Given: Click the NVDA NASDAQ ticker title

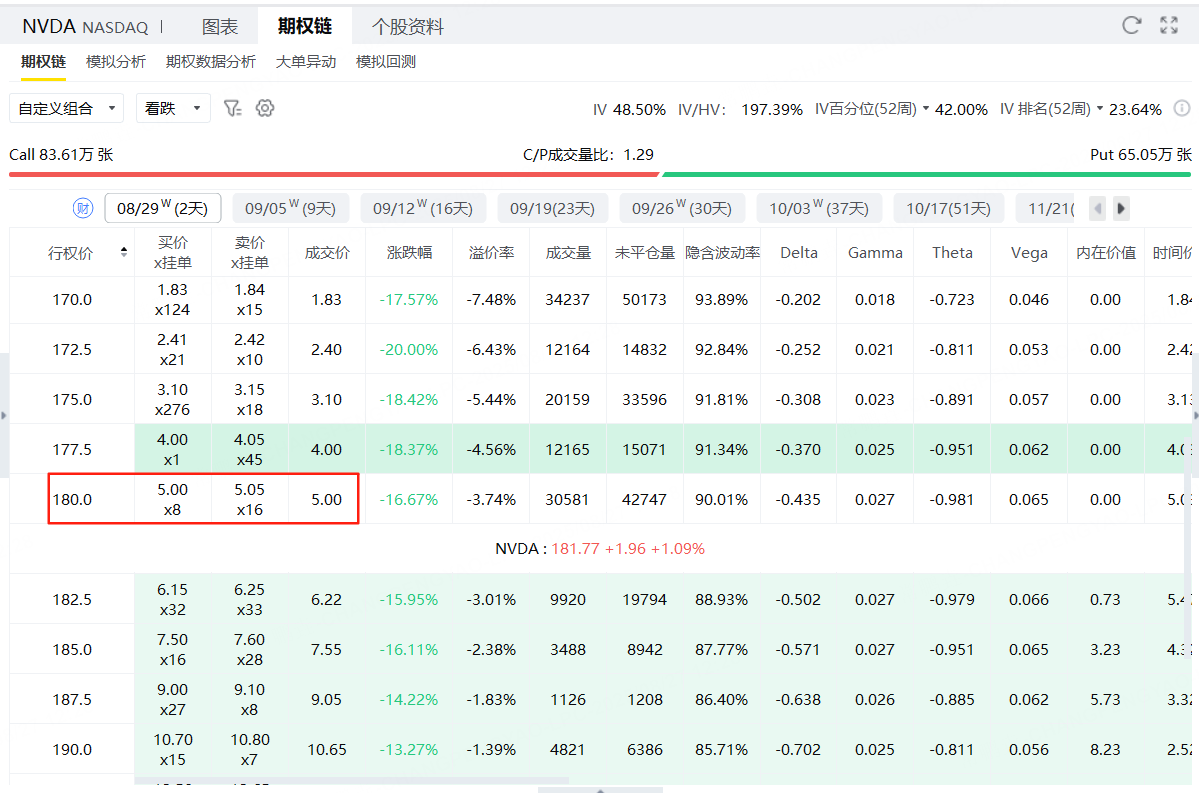Looking at the screenshot, I should [x=85, y=27].
